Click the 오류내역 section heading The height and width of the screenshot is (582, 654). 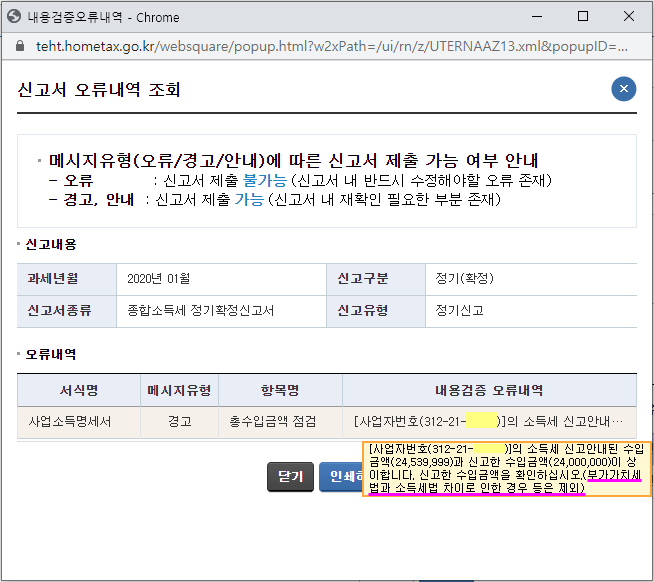pos(51,355)
